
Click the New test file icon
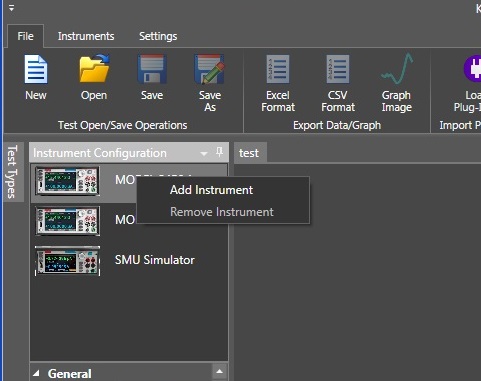coord(36,70)
